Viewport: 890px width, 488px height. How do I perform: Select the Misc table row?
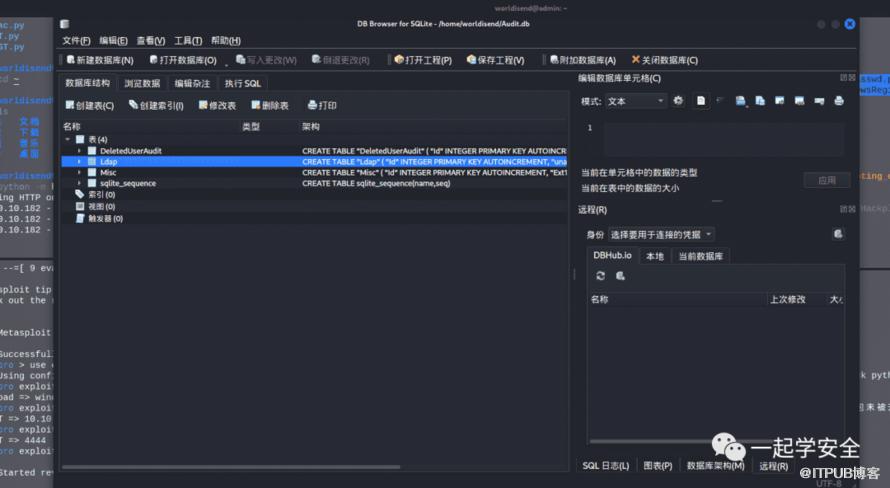tap(314, 173)
